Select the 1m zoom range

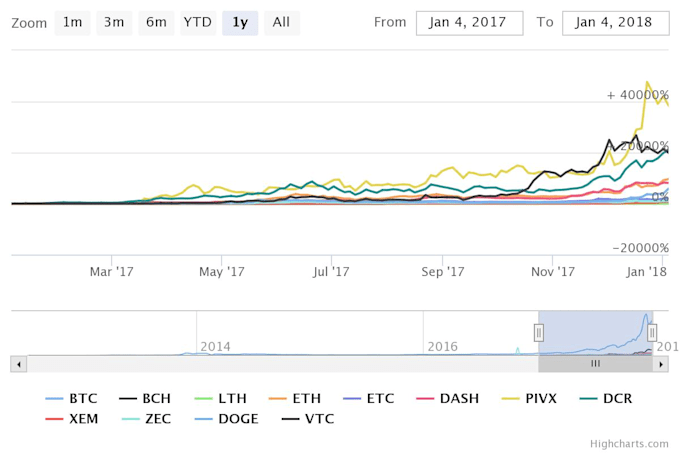point(72,22)
